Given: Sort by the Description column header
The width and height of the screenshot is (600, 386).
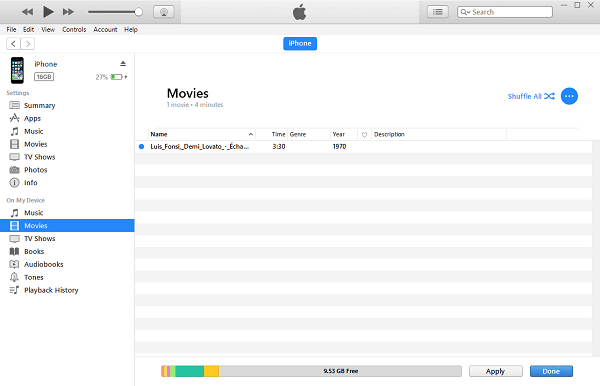Looking at the screenshot, I should point(439,134).
